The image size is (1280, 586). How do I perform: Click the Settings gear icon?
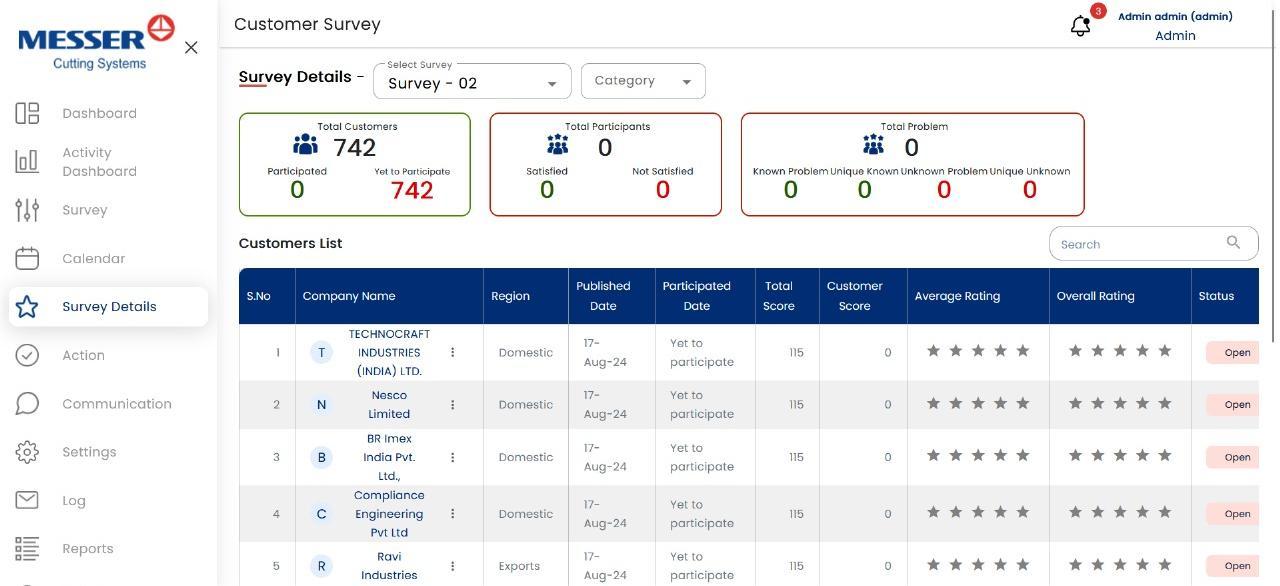[x=27, y=452]
